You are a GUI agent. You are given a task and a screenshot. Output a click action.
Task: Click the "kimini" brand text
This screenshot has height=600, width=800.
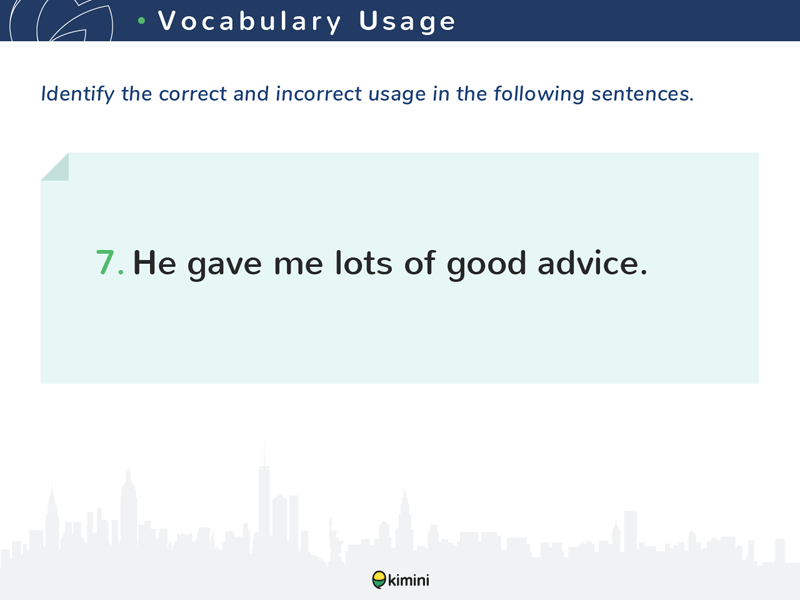(410, 580)
